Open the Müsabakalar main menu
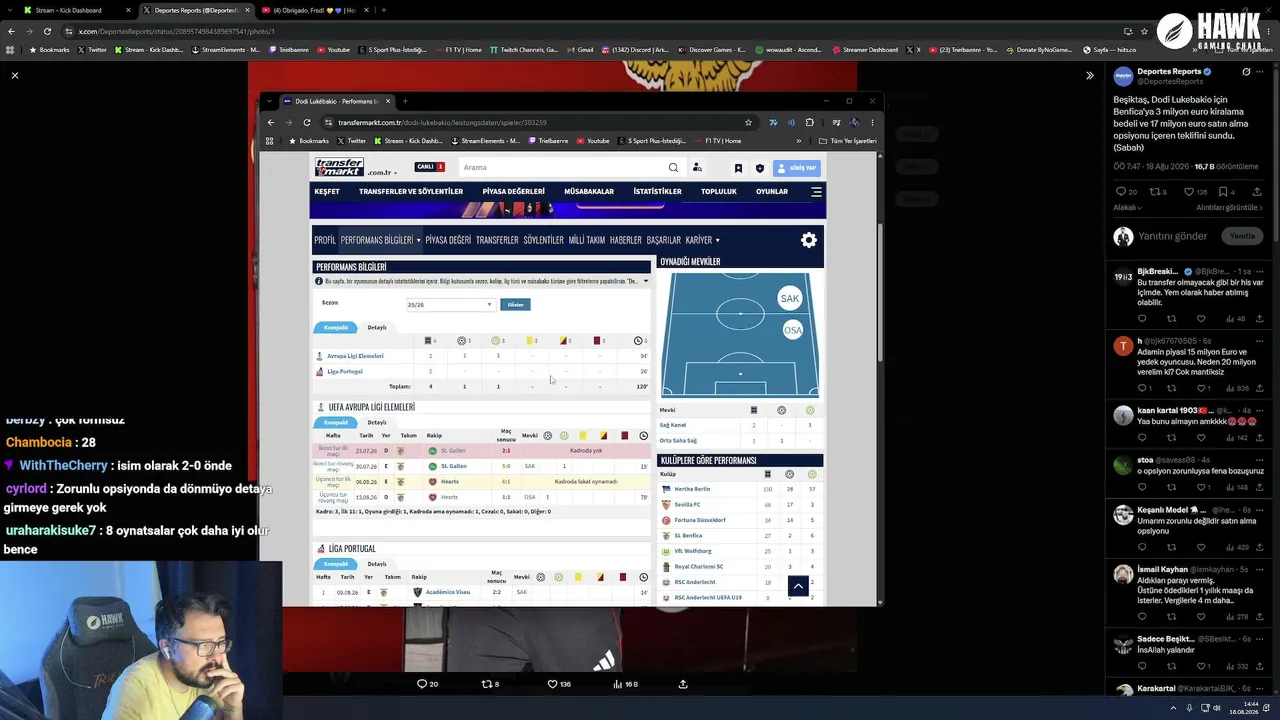Viewport: 1280px width, 720px height. 589,191
